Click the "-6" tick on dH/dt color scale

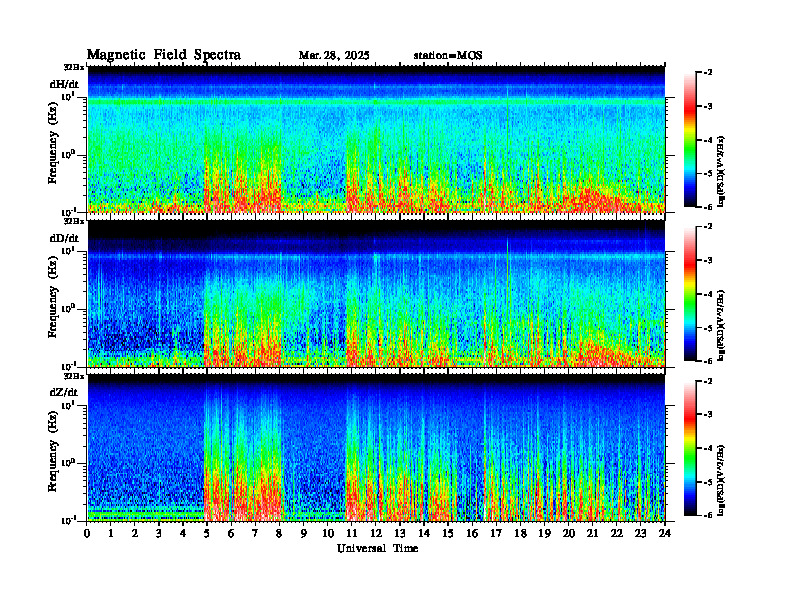click(708, 207)
